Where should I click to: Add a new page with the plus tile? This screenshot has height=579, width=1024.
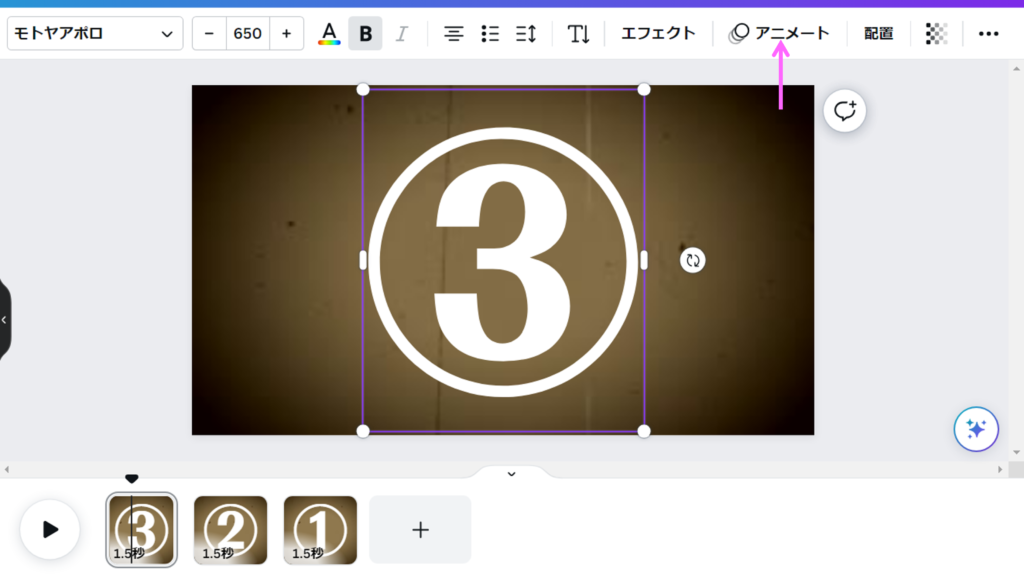(x=420, y=530)
